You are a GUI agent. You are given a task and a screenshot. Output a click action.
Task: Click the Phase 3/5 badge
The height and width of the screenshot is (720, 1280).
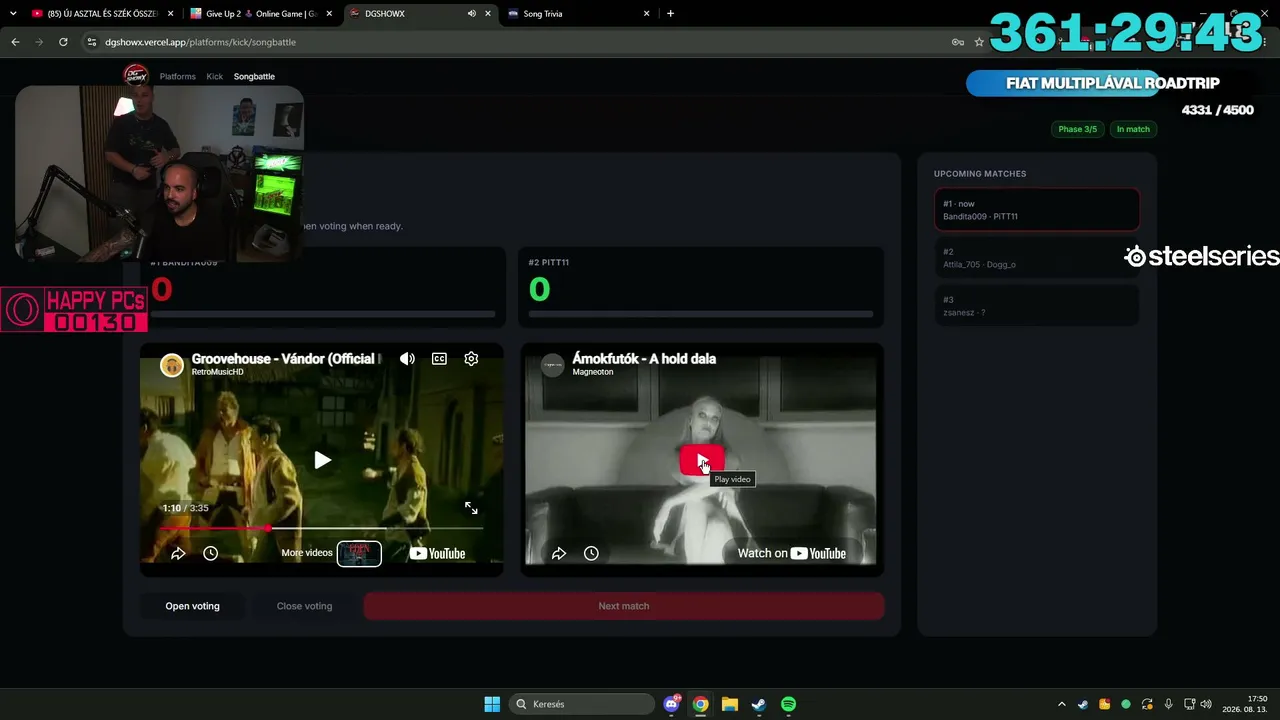click(x=1077, y=129)
